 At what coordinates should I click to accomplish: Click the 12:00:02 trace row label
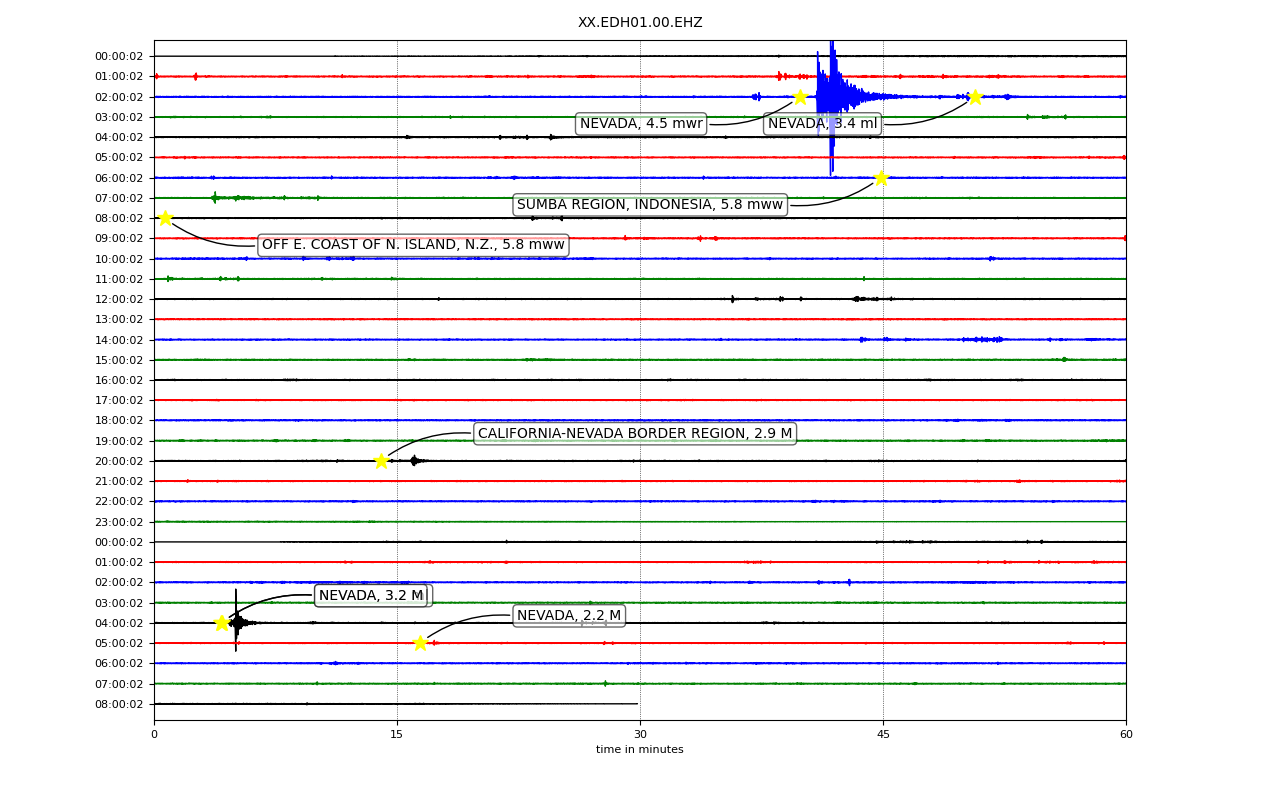121,299
